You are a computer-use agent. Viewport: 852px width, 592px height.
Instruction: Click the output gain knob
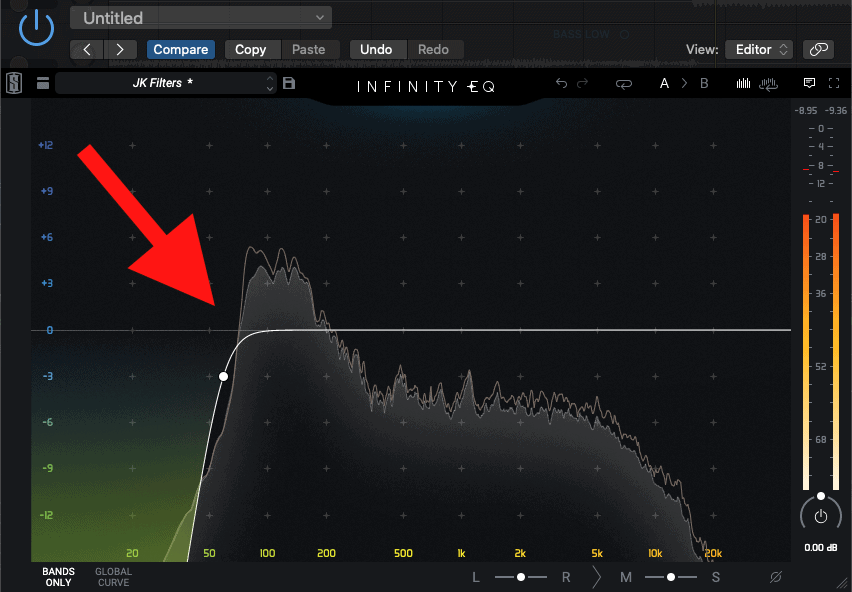pos(820,515)
